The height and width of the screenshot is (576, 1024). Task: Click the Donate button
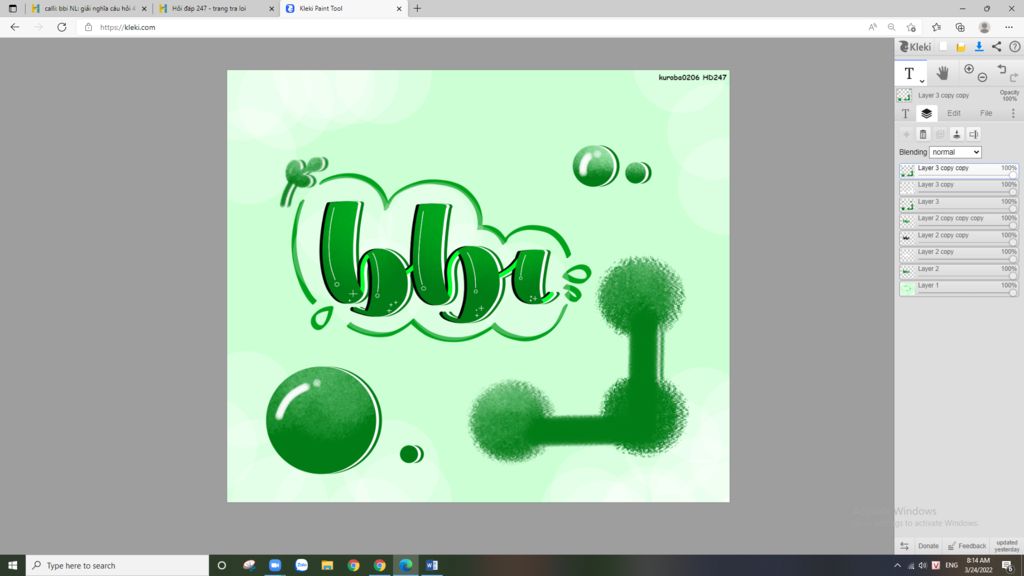(928, 546)
